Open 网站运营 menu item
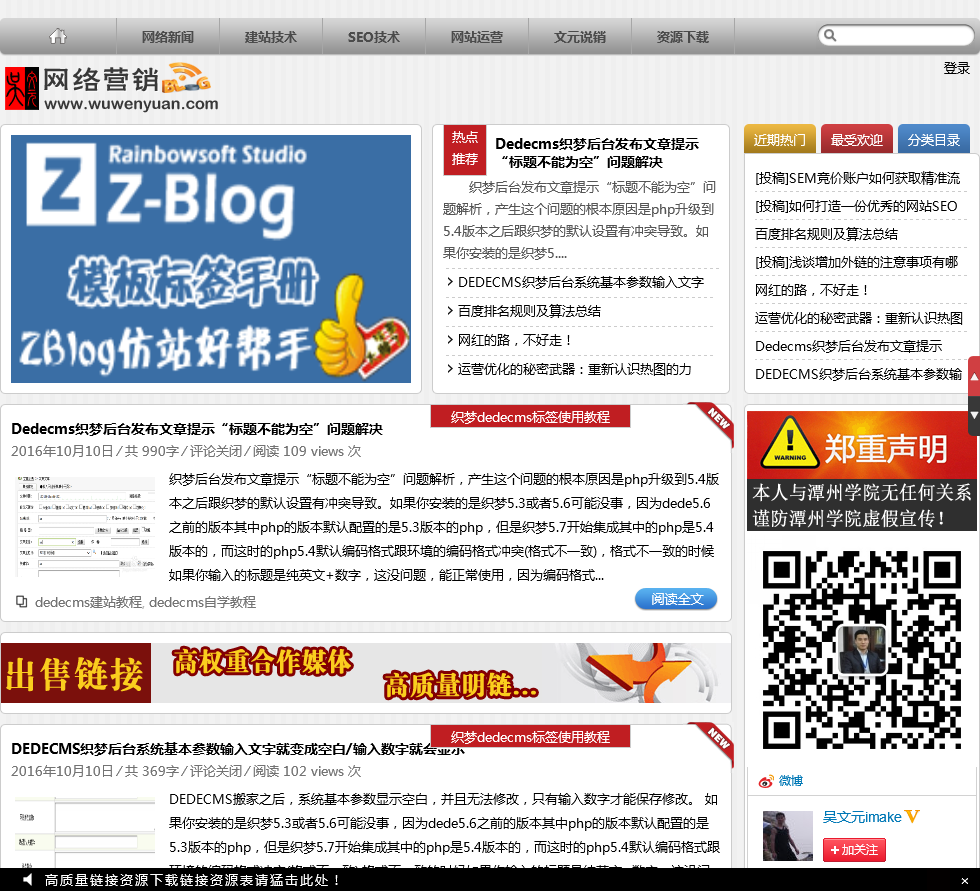 [477, 37]
